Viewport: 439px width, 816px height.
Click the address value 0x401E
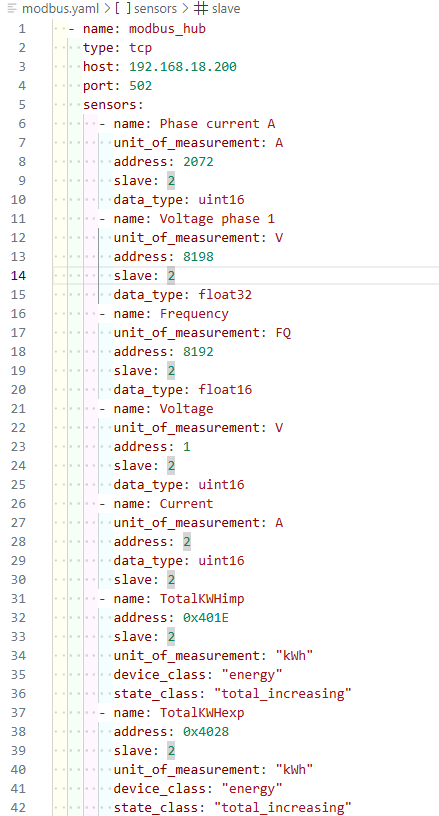click(x=206, y=617)
